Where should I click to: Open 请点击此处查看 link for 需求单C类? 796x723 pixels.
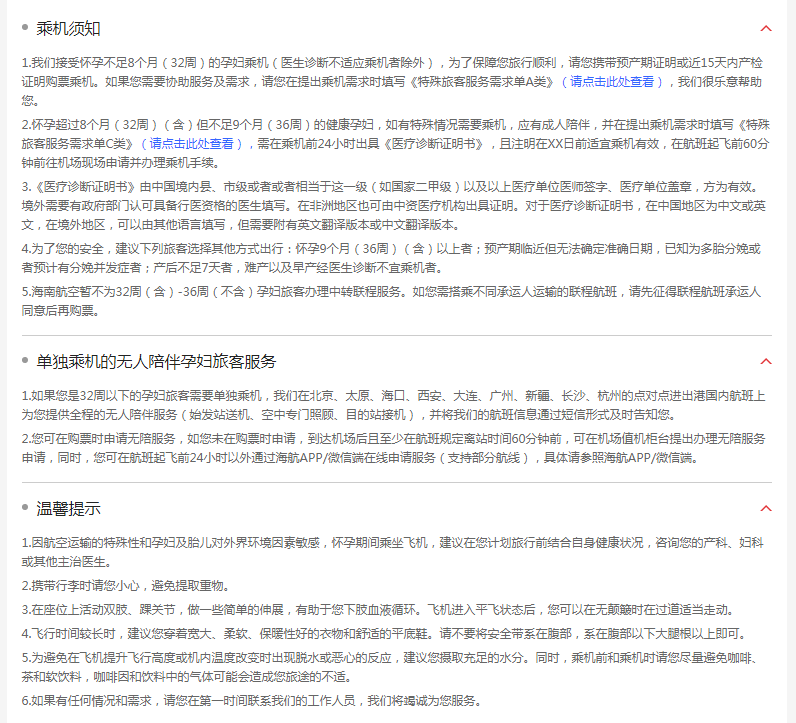191,144
